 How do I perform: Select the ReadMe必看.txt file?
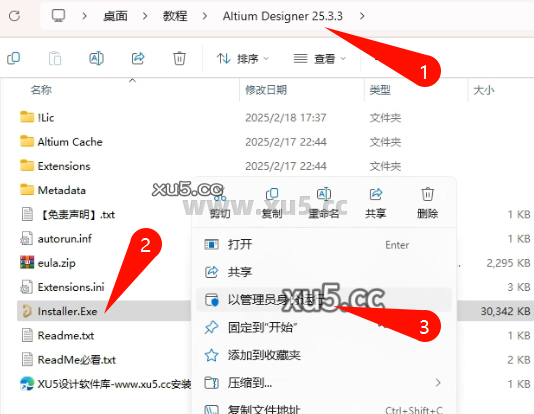click(77, 360)
